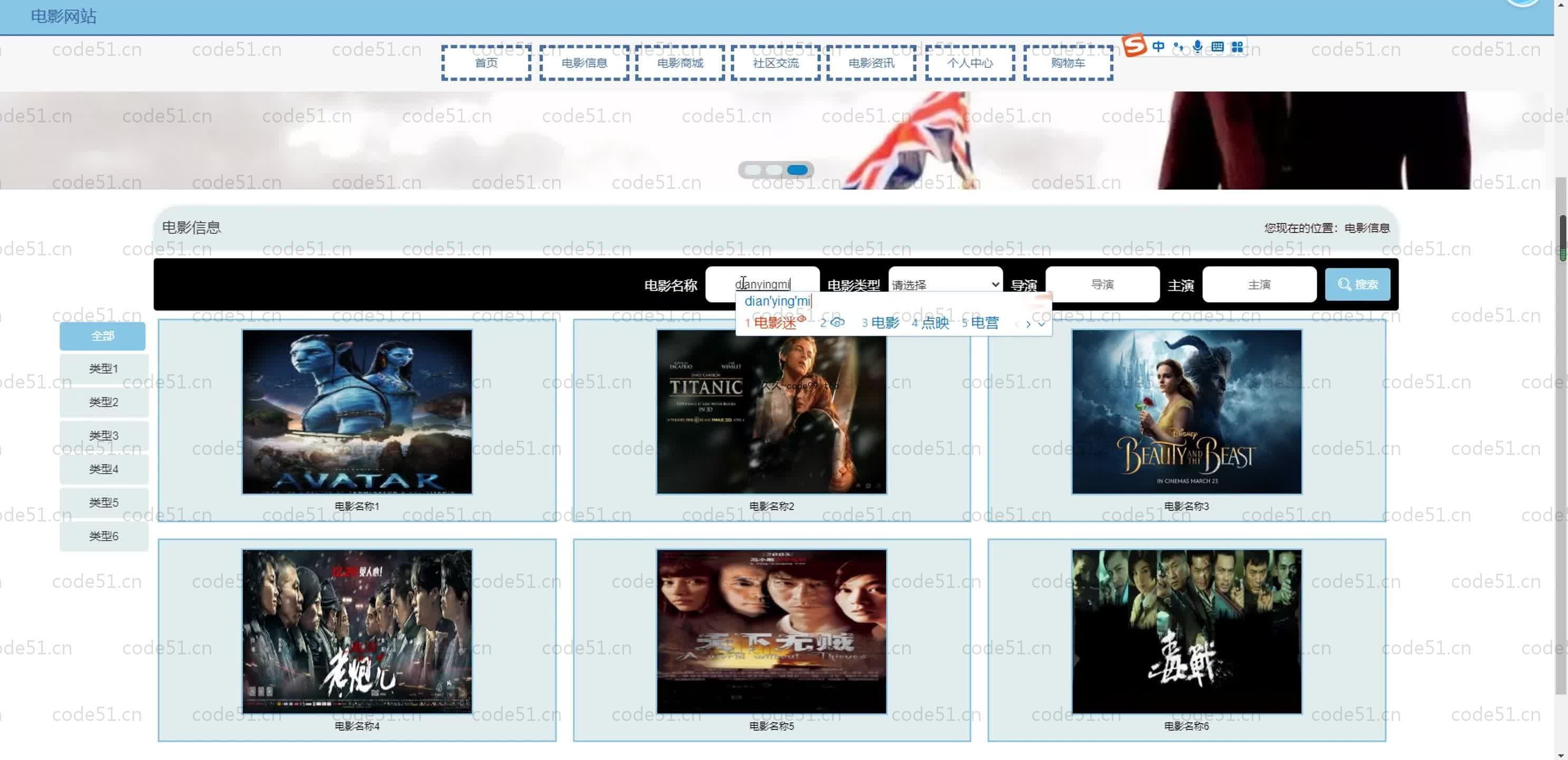Click the breadcrumb 电影信息 location text
The width and height of the screenshot is (1568, 760).
click(x=1366, y=228)
